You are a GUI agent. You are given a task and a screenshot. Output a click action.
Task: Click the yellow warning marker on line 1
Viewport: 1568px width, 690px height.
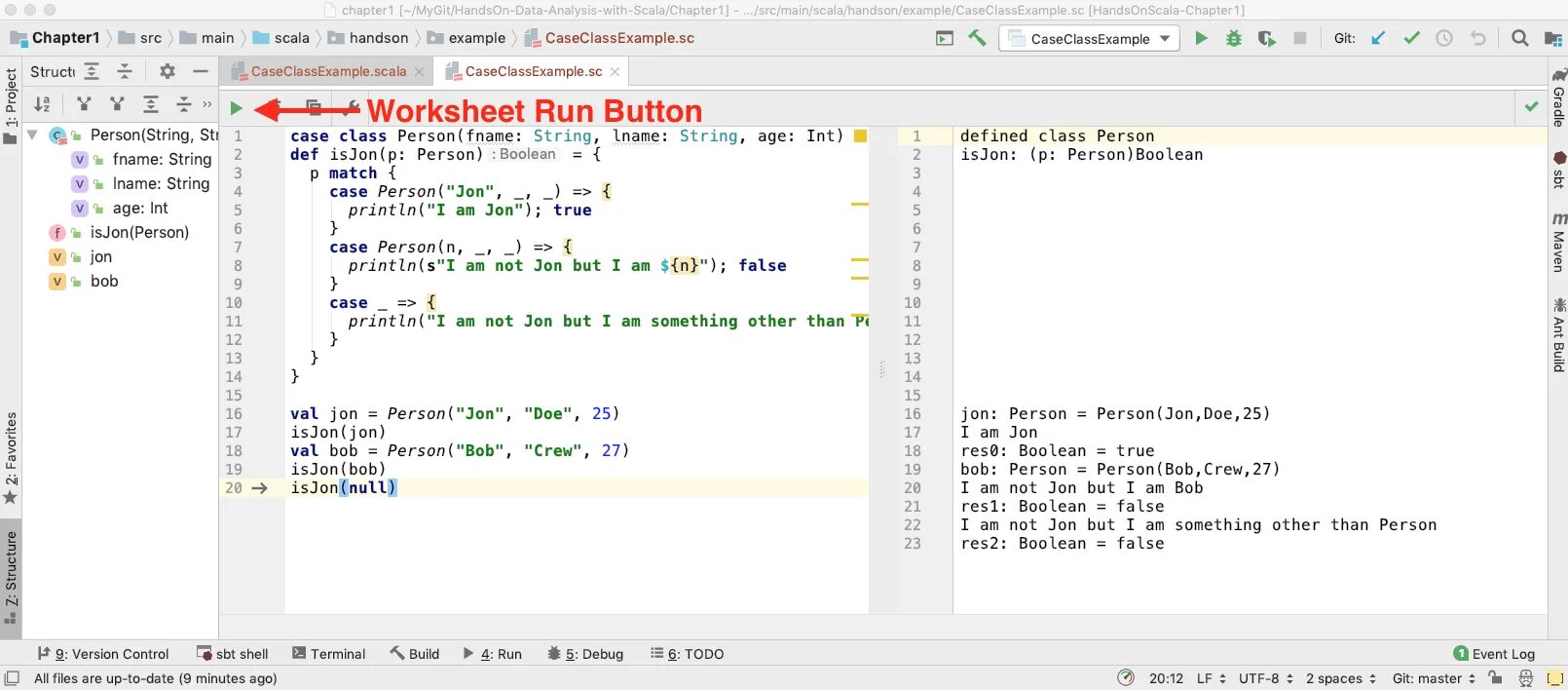860,136
